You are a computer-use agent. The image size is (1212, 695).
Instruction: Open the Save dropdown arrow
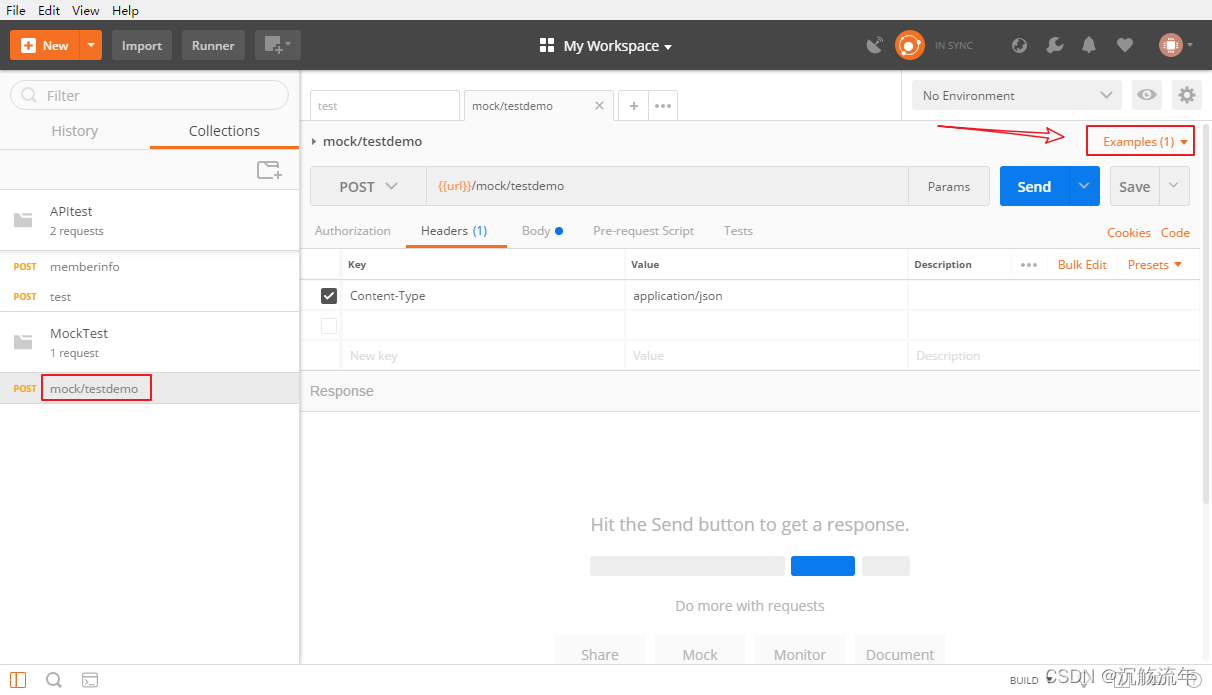[1175, 187]
